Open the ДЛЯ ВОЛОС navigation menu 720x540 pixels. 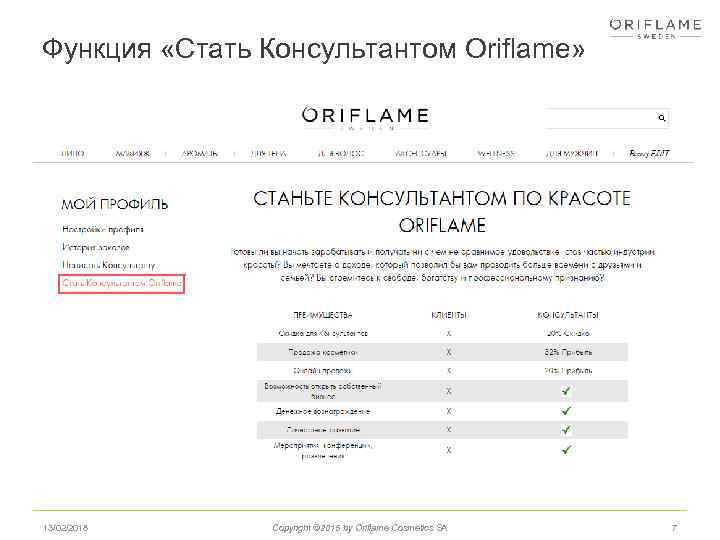(x=341, y=153)
